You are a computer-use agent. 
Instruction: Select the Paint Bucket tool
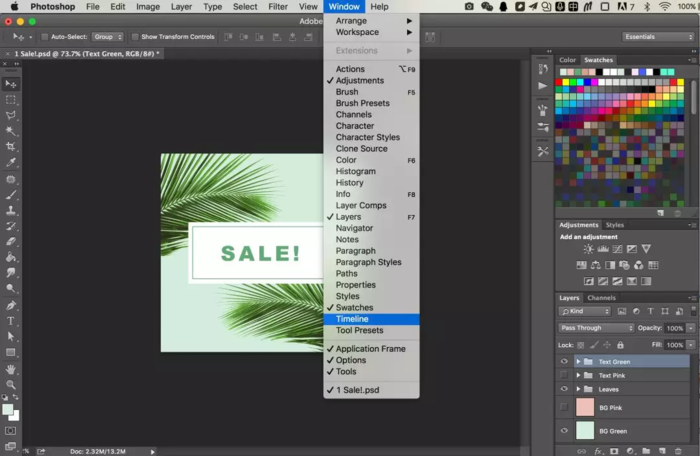click(x=11, y=257)
